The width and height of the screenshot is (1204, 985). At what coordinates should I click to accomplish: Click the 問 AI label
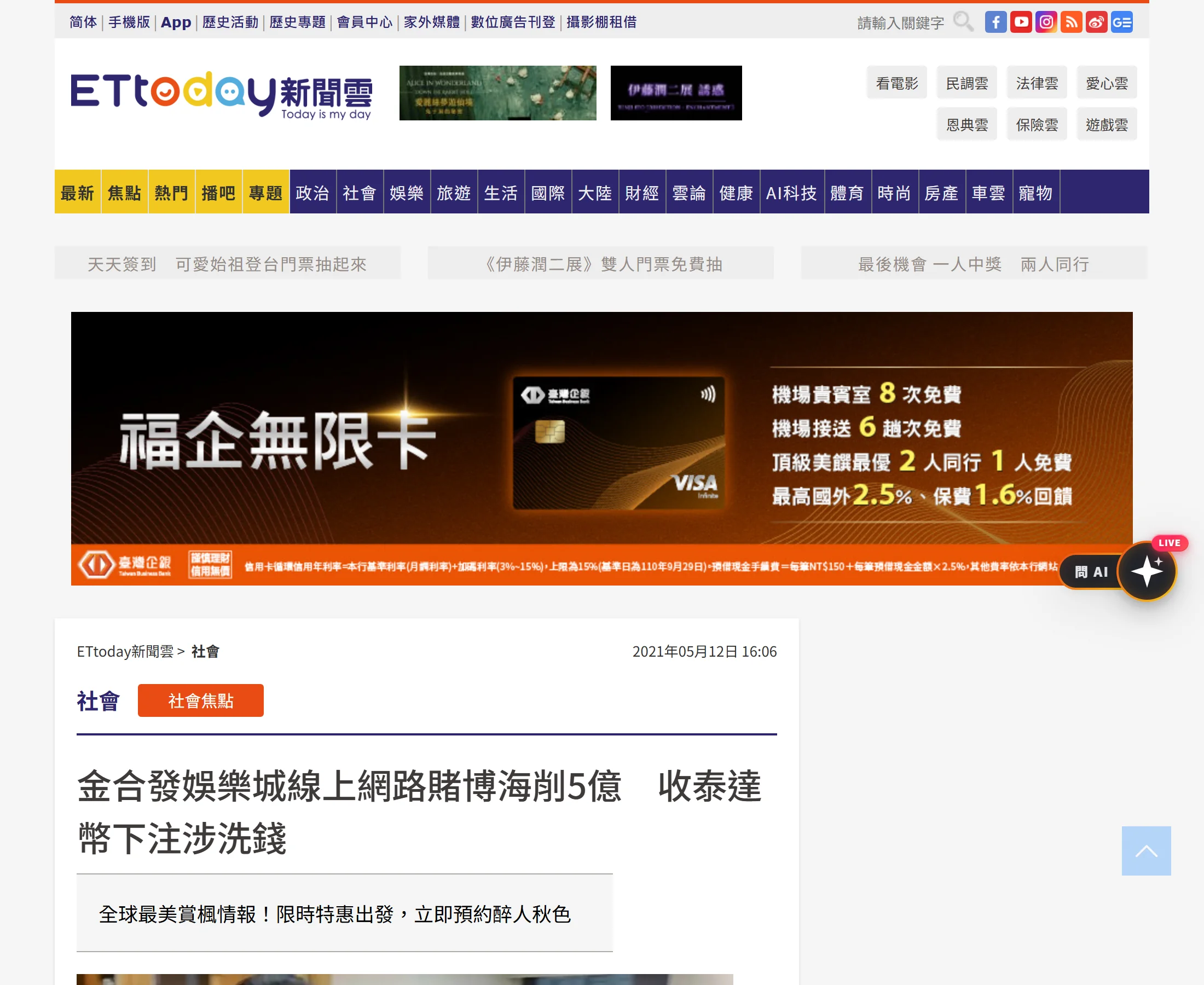click(x=1091, y=572)
